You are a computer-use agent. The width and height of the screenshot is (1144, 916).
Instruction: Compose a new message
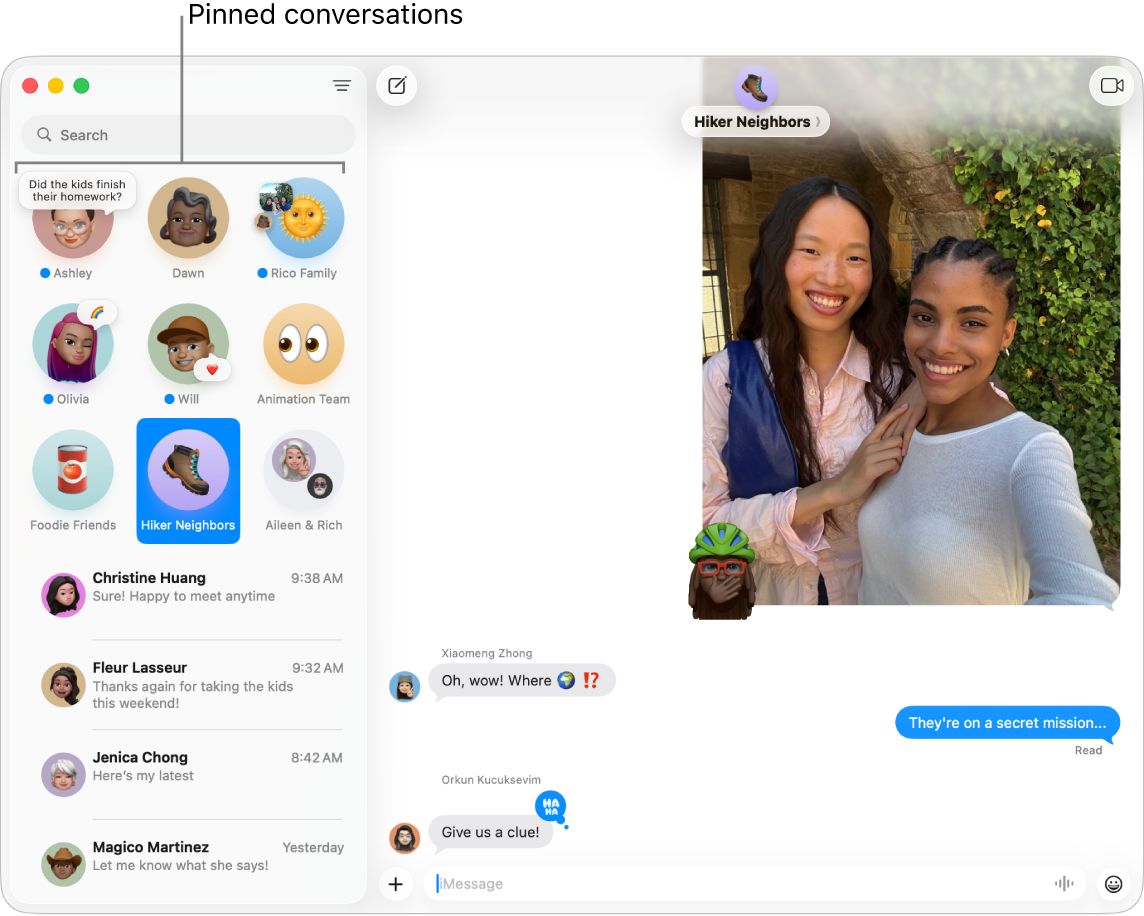click(396, 86)
